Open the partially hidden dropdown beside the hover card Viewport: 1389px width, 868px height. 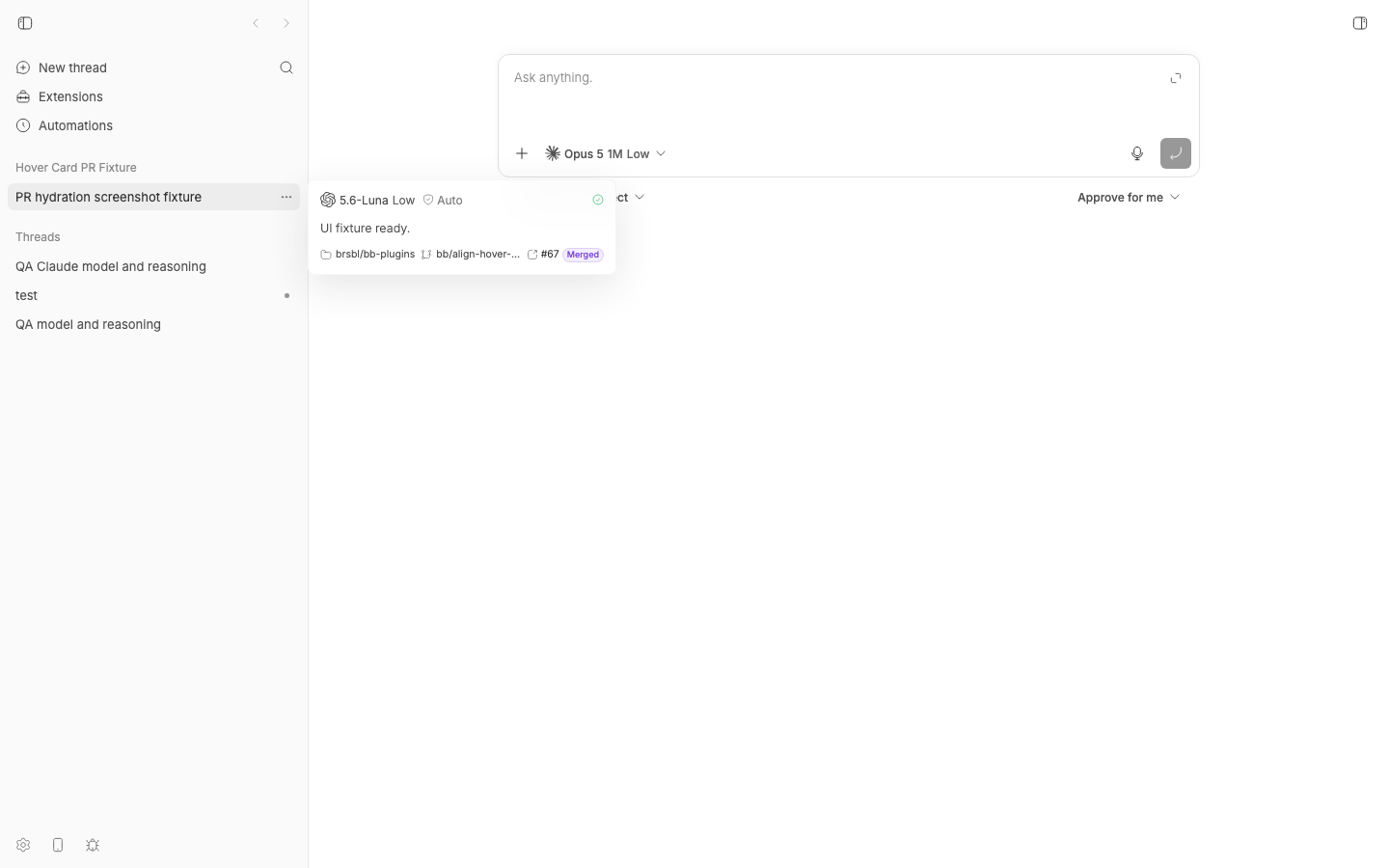coord(631,197)
